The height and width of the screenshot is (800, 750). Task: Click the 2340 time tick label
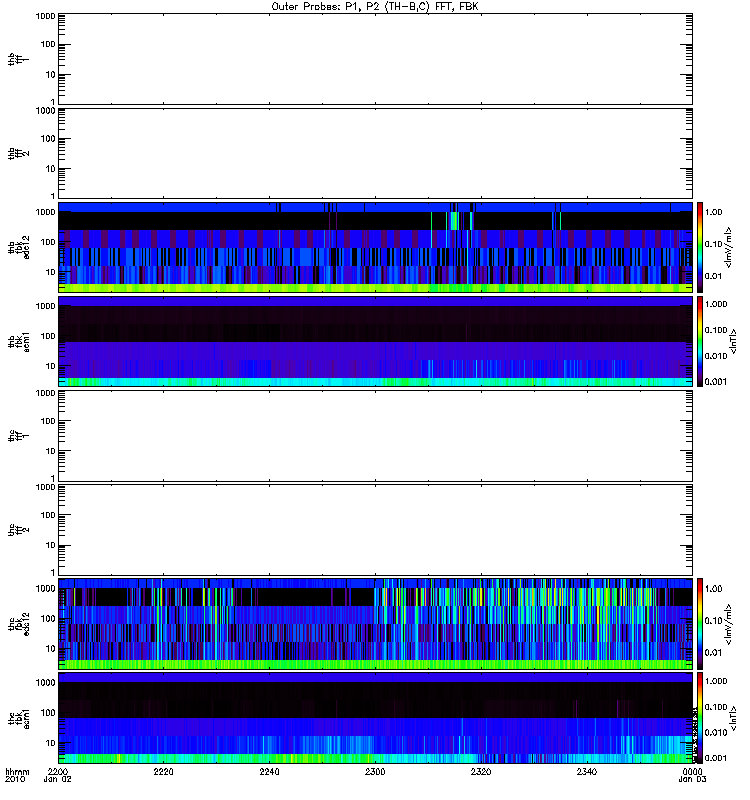click(587, 771)
